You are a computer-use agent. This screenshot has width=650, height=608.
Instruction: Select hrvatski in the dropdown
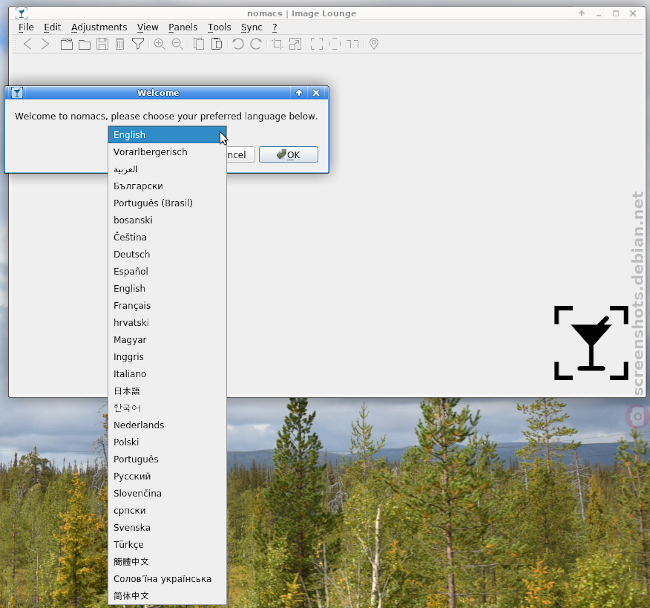click(167, 322)
